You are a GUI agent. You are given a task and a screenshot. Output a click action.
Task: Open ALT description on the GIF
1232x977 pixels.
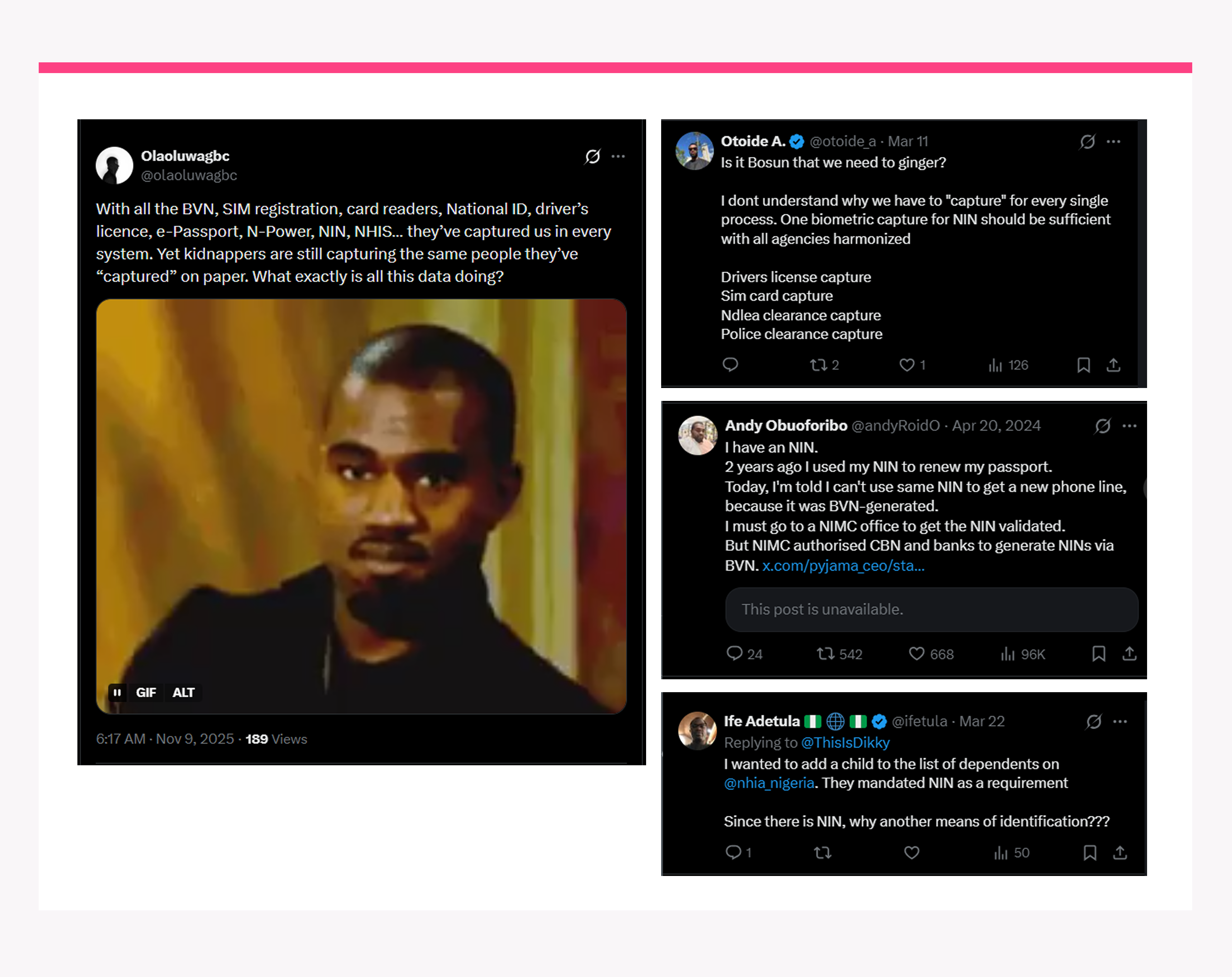coord(183,693)
